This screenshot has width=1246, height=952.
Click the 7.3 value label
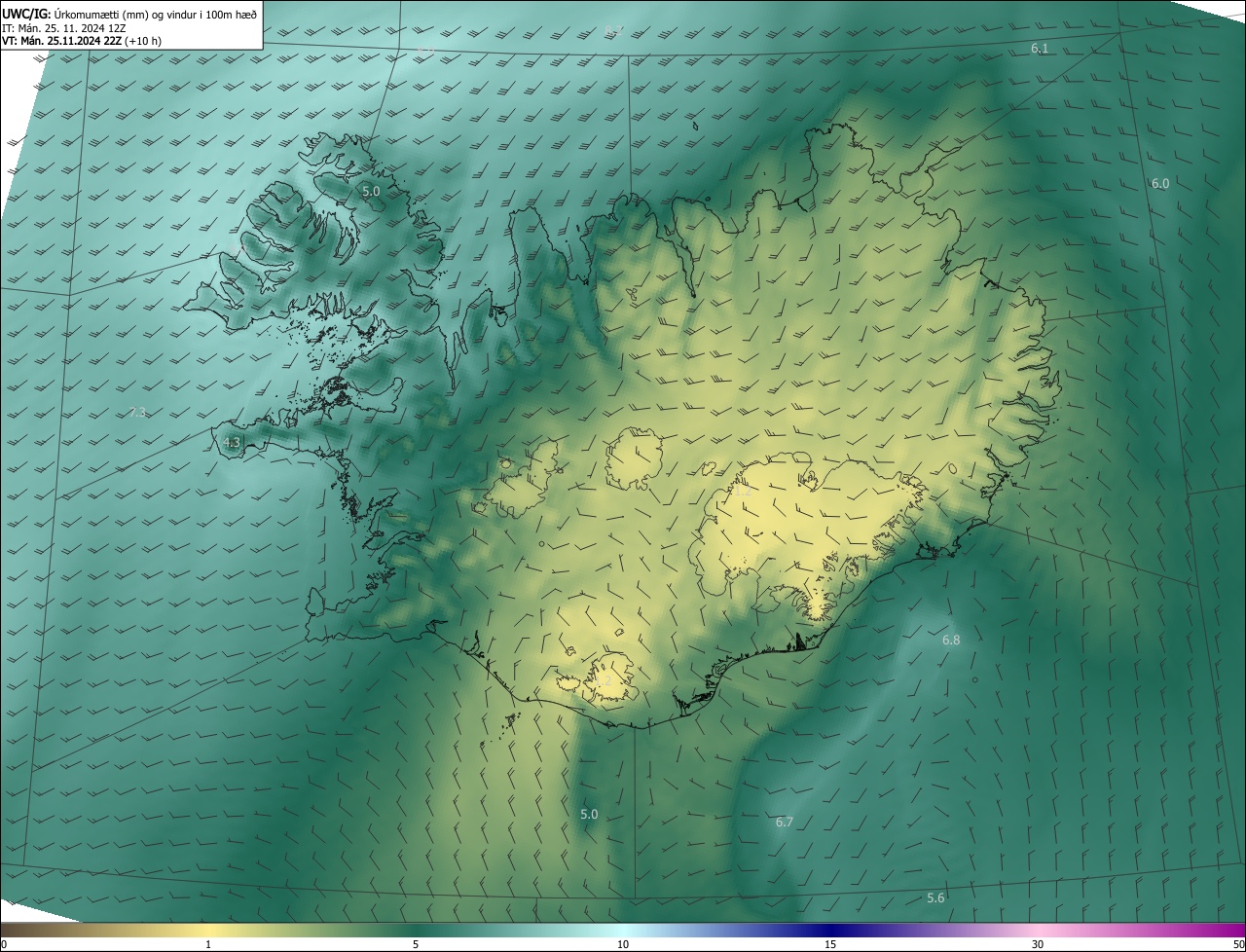coord(137,413)
